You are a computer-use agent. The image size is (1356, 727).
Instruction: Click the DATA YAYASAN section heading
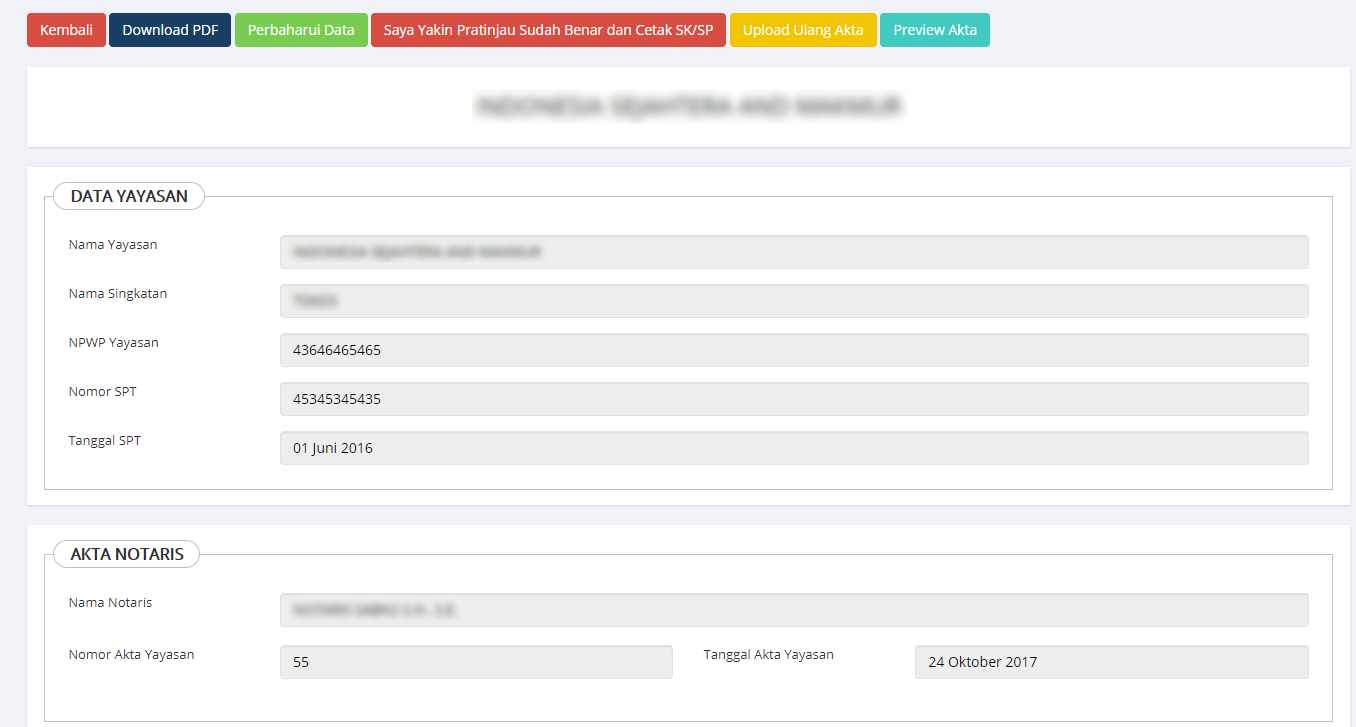[129, 196]
